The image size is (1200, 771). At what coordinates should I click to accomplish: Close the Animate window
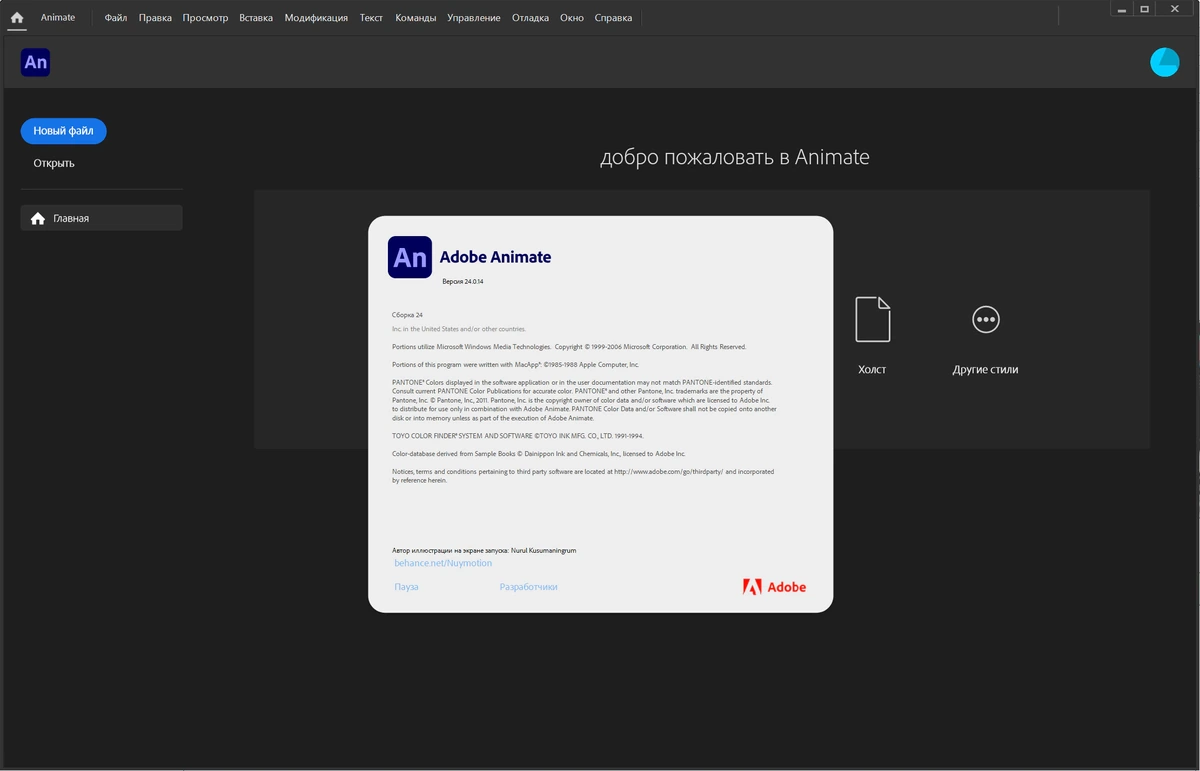point(1175,8)
